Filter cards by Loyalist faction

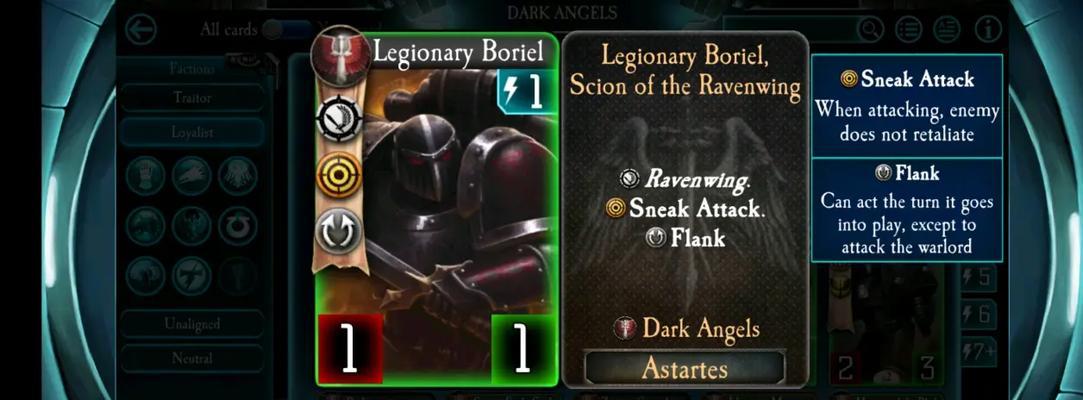192,132
